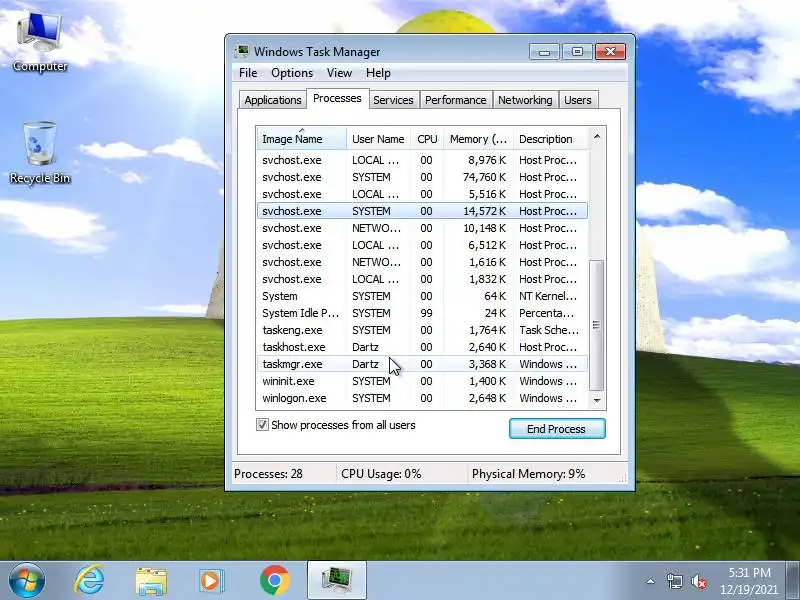Open muted volume tray icon
This screenshot has width=800, height=600.
698,581
